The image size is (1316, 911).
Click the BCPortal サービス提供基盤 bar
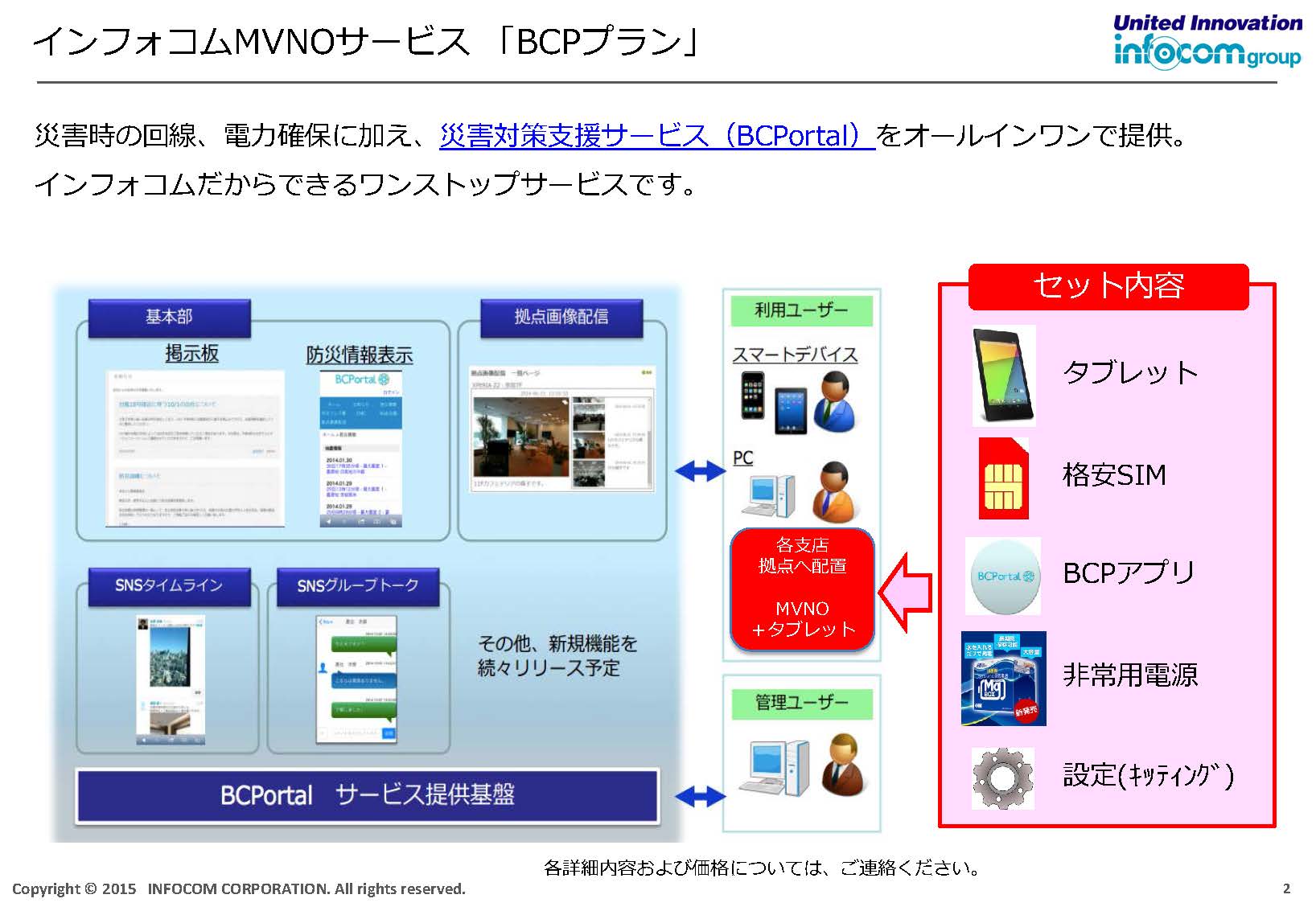pos(368,795)
